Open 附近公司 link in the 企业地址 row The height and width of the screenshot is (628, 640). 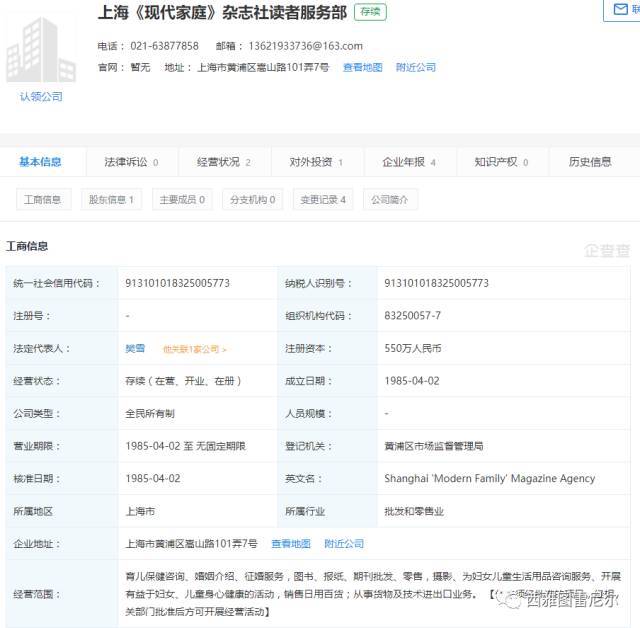click(344, 544)
